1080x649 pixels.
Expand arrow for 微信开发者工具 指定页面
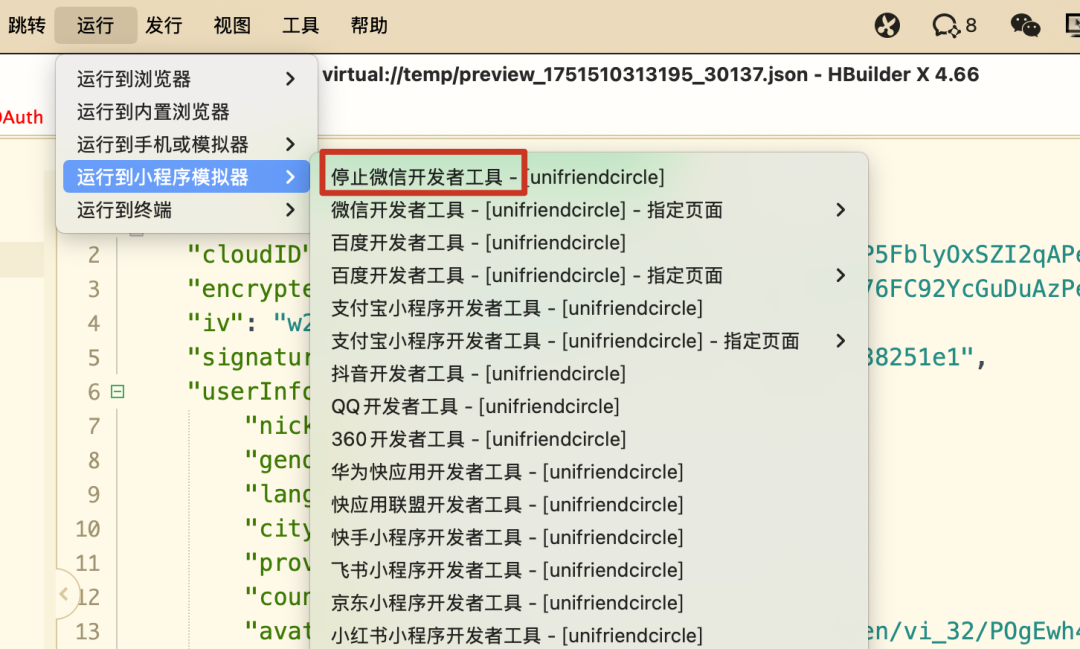point(840,210)
